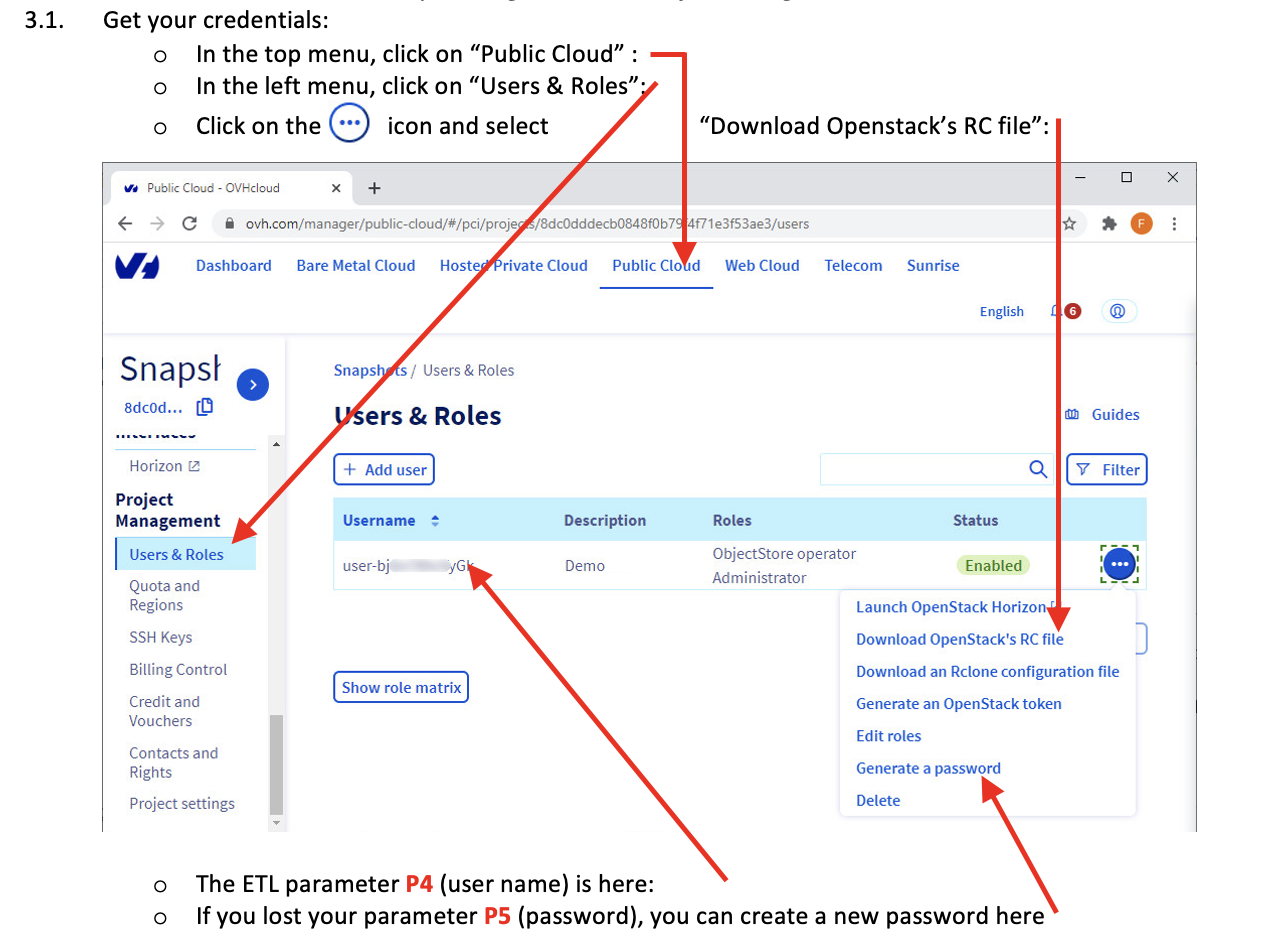
Task: Choose Generate a password option
Action: click(928, 768)
